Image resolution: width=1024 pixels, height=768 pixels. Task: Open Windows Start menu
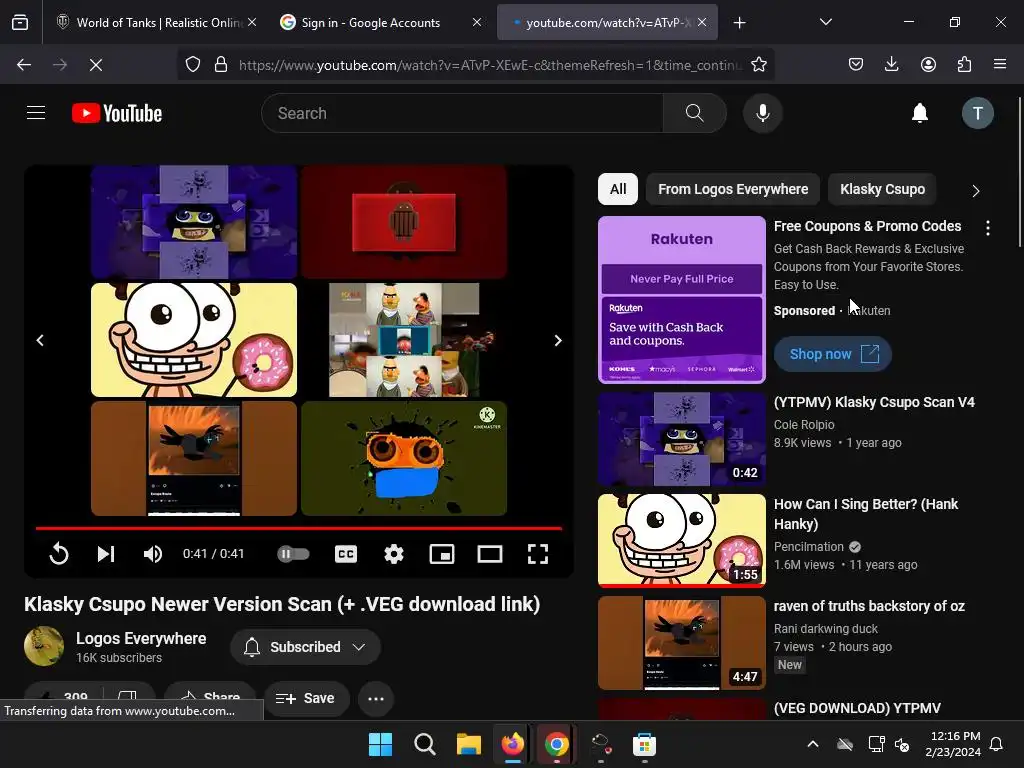(x=380, y=744)
